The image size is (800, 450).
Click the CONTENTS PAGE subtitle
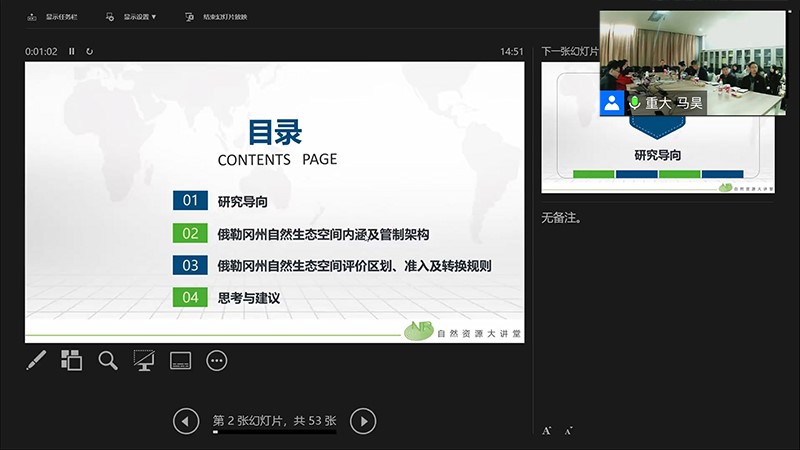click(278, 160)
